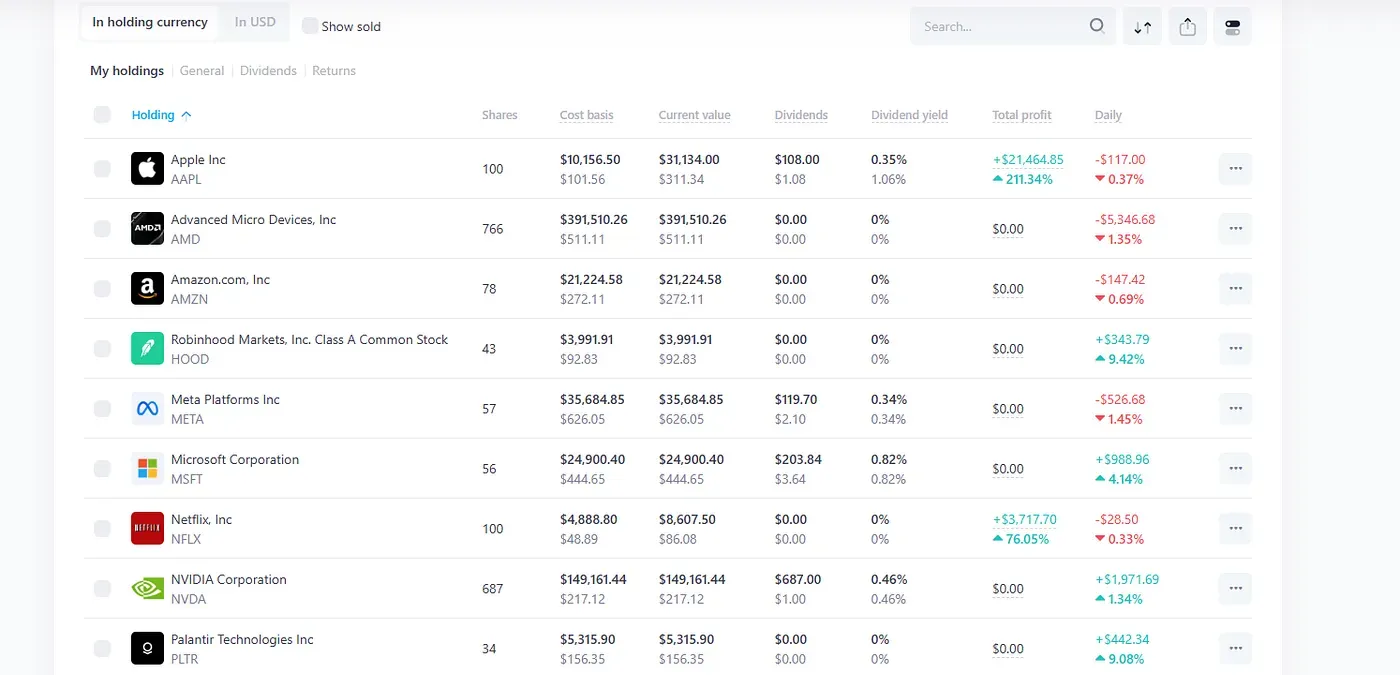Sort by Total profit column

1022,115
